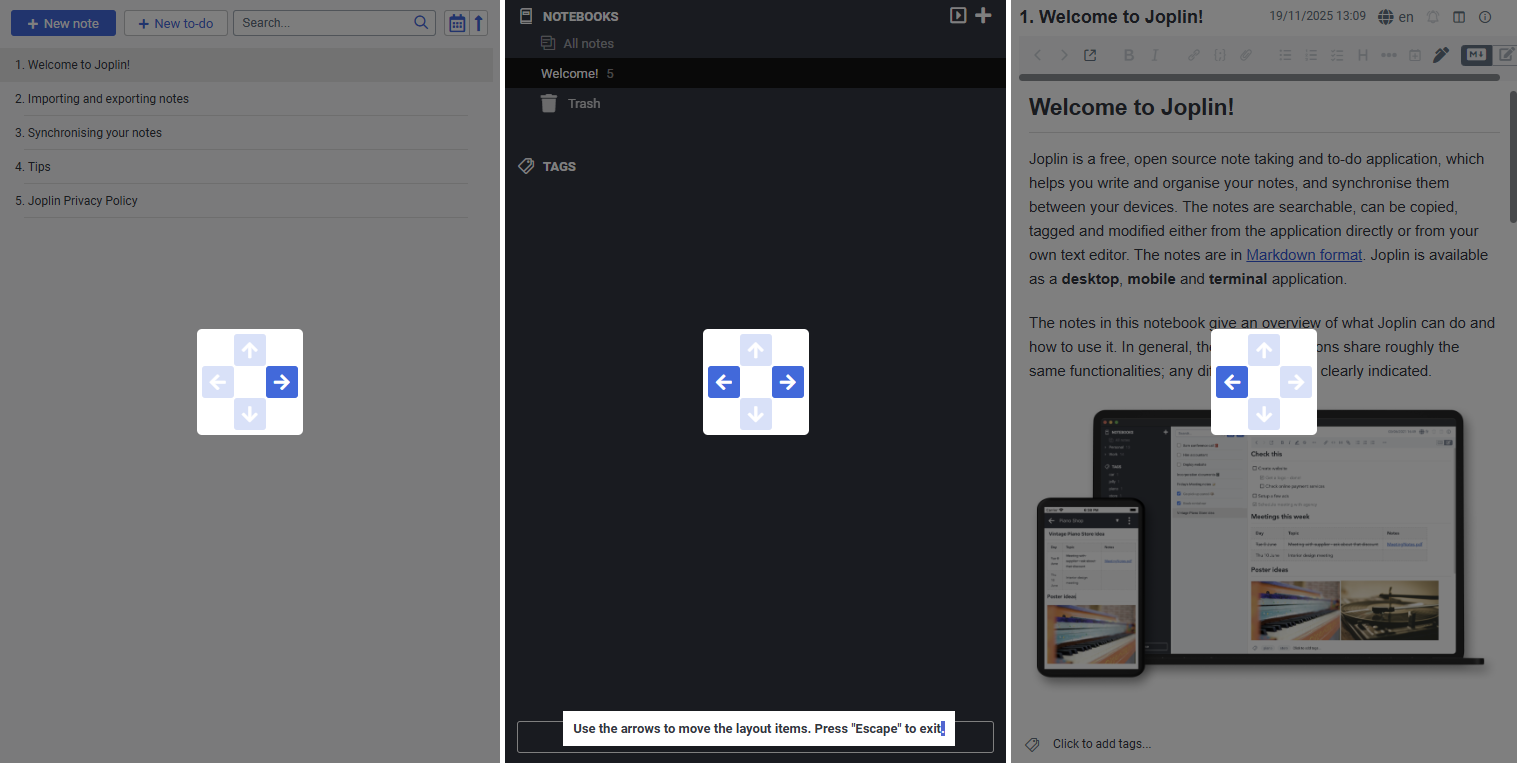Image resolution: width=1517 pixels, height=763 pixels.
Task: Click the note editor's vertical scrollbar
Action: [x=1512, y=155]
